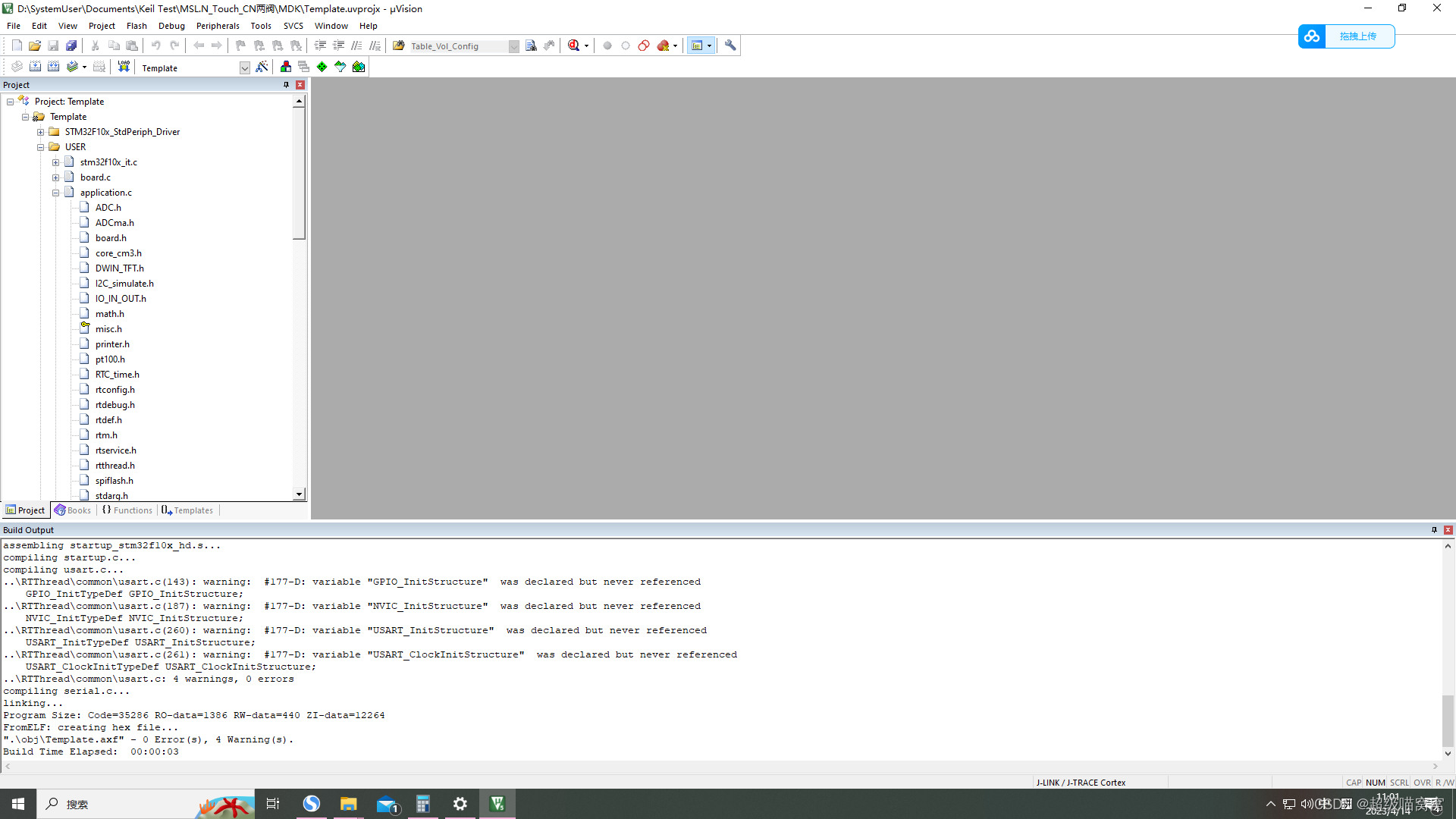Collapse the USER group
This screenshot has width=1456, height=819.
pyautogui.click(x=41, y=147)
